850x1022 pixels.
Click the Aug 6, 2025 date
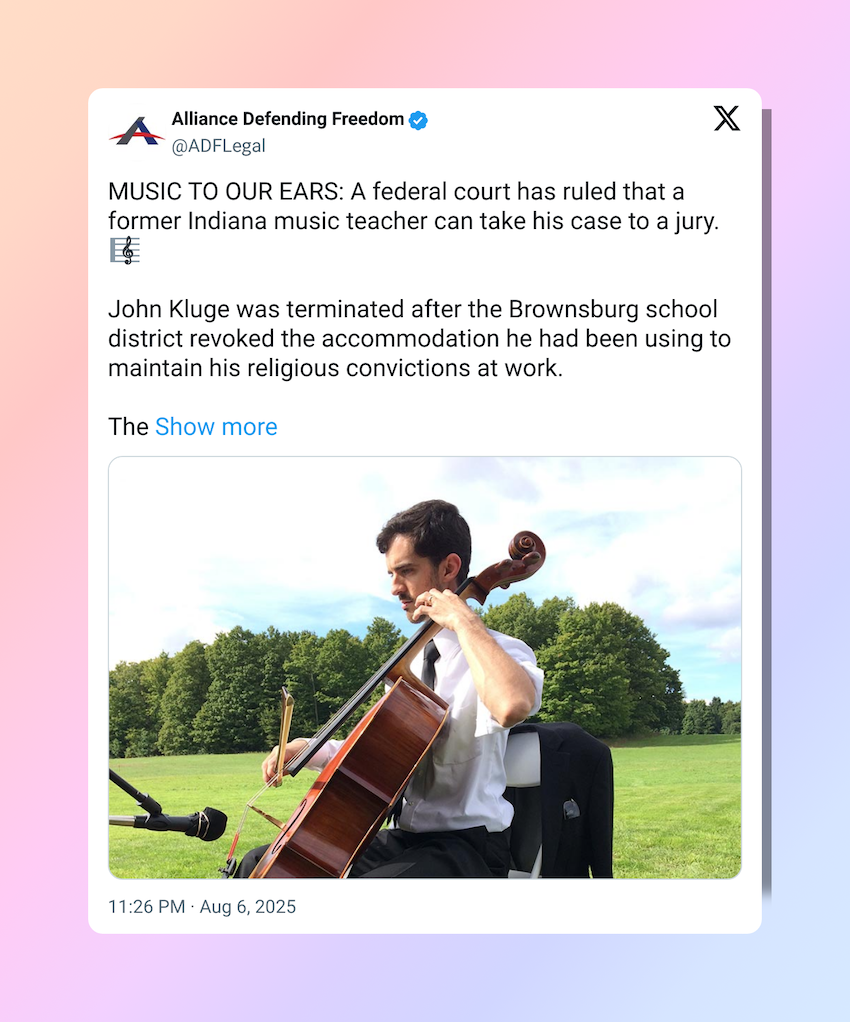tap(248, 907)
